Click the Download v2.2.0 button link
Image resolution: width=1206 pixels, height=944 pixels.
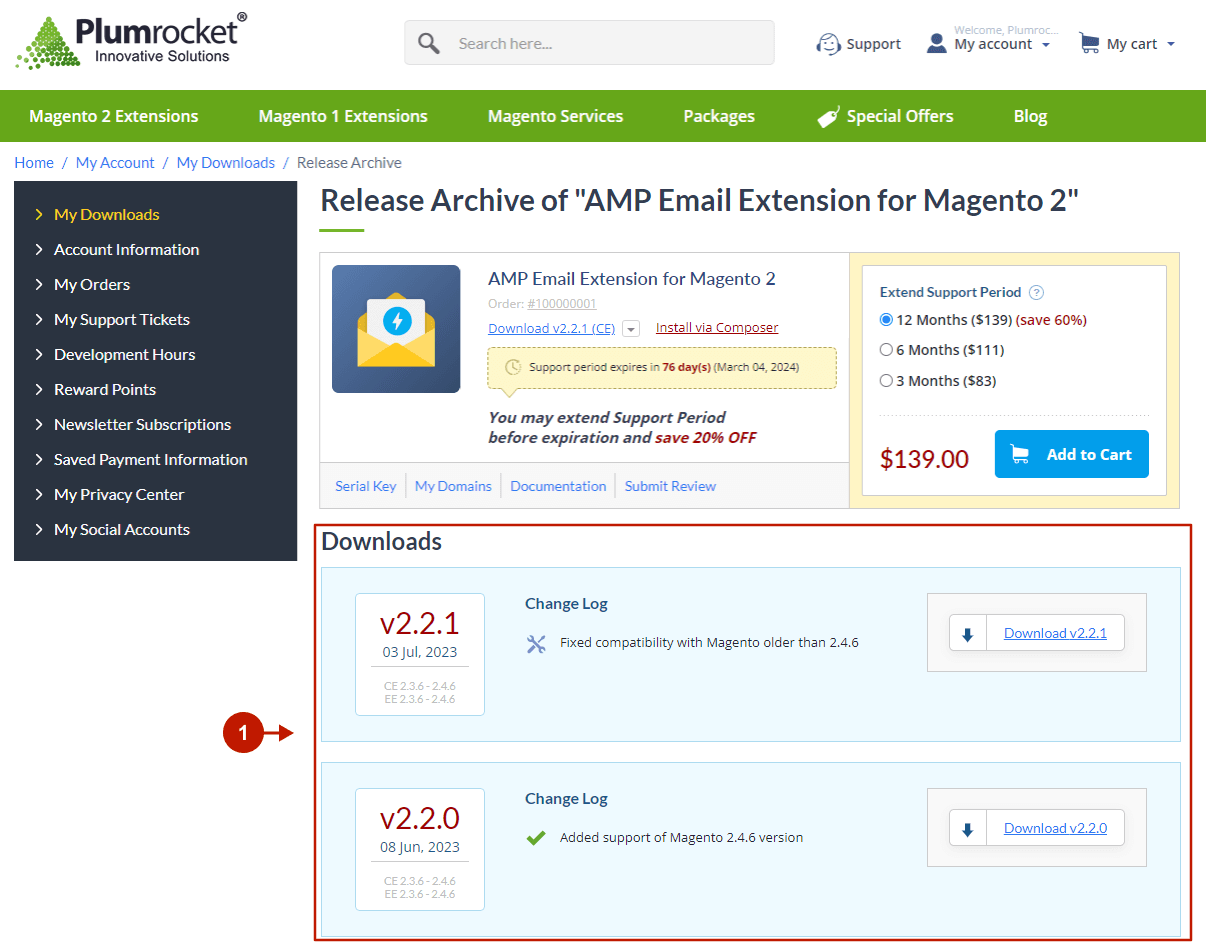pos(1055,828)
